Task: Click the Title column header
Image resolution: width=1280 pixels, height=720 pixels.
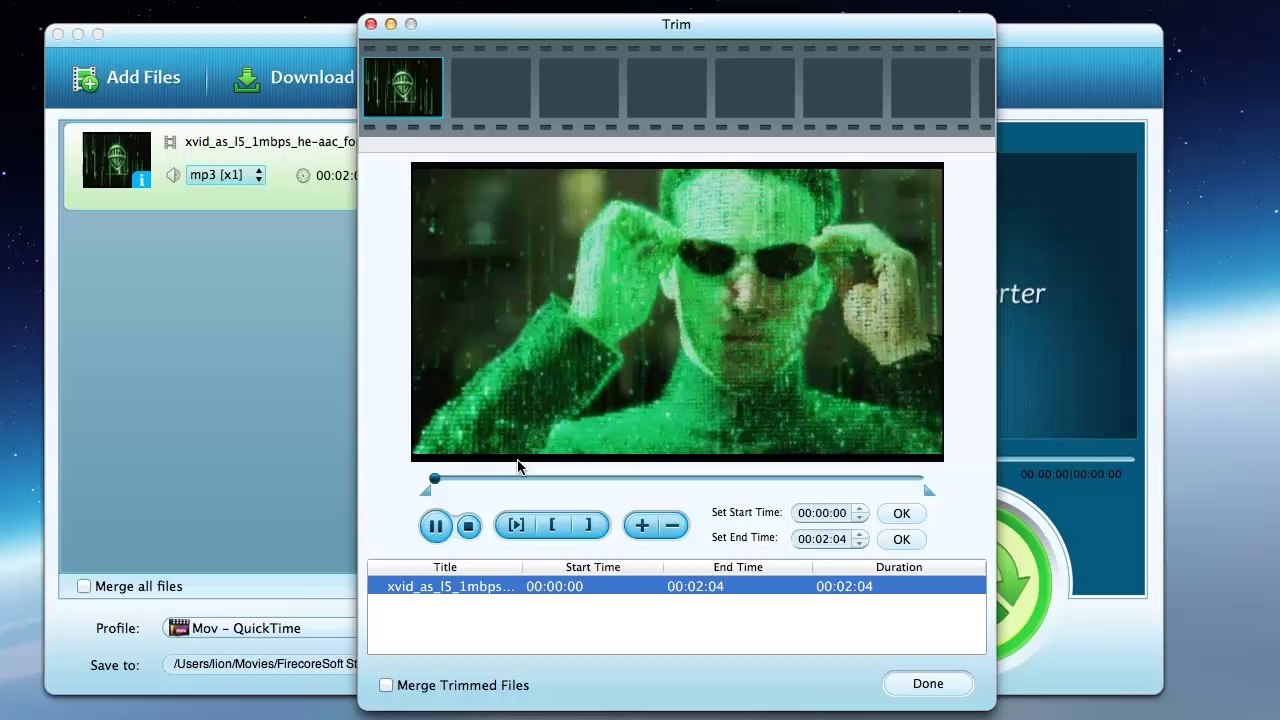Action: pyautogui.click(x=445, y=567)
